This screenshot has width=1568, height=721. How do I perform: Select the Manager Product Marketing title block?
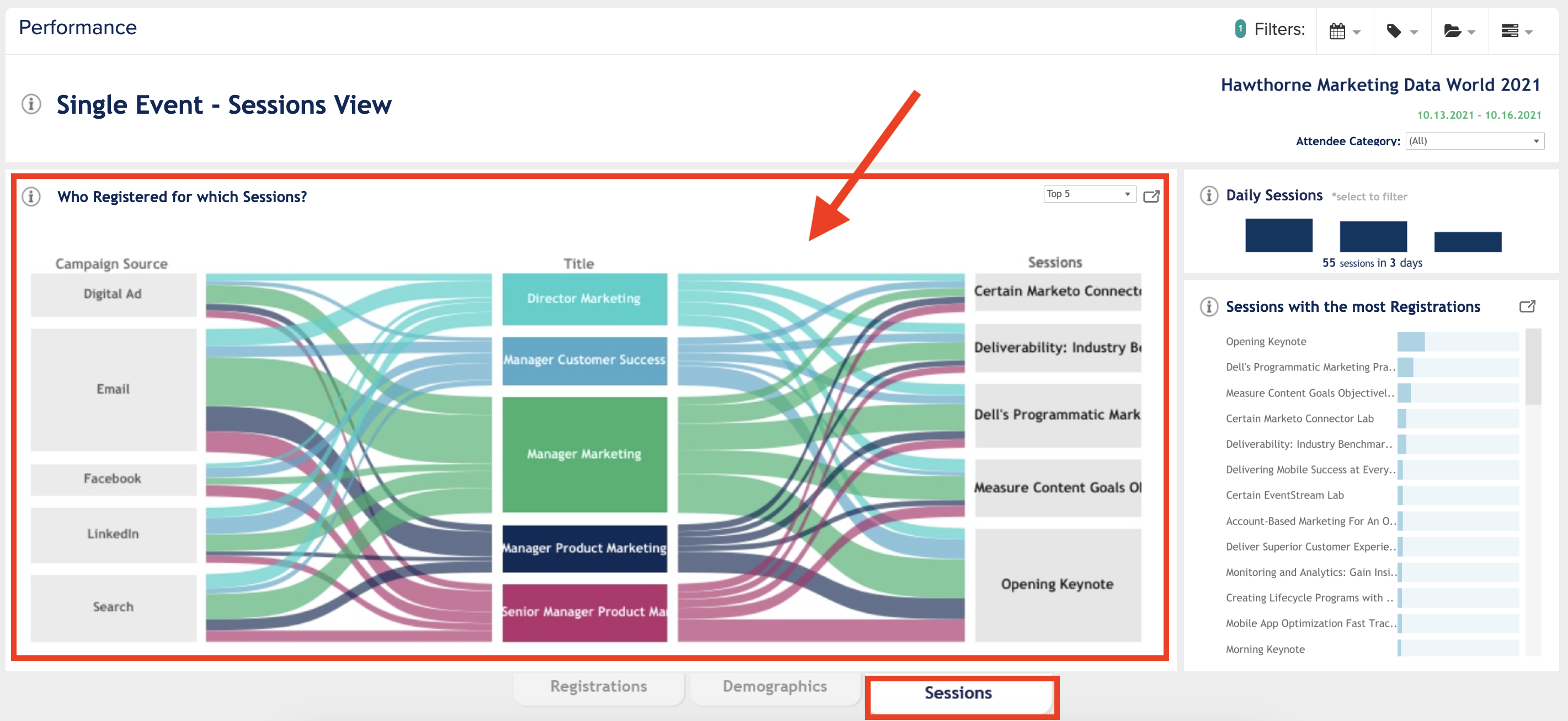coord(584,549)
